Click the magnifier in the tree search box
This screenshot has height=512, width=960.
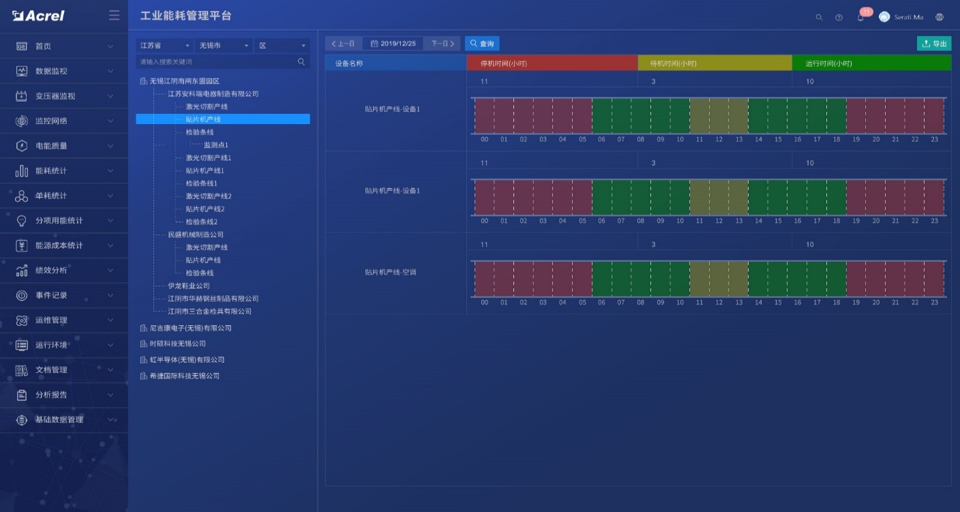pos(301,62)
